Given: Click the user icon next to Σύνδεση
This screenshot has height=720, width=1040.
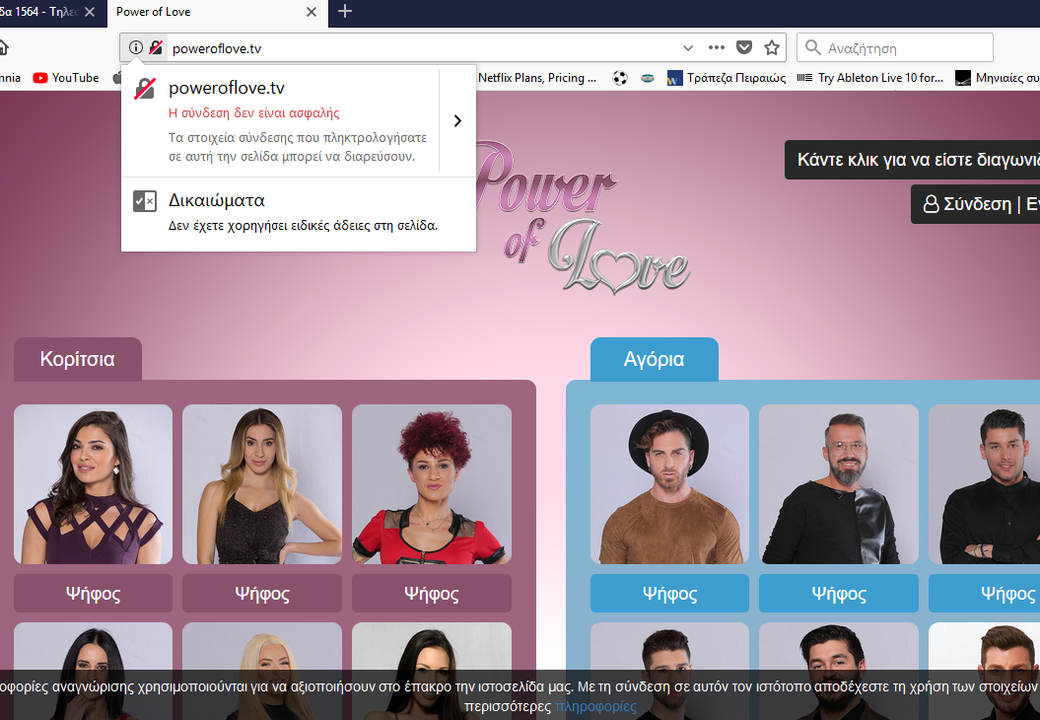Looking at the screenshot, I should (x=931, y=204).
